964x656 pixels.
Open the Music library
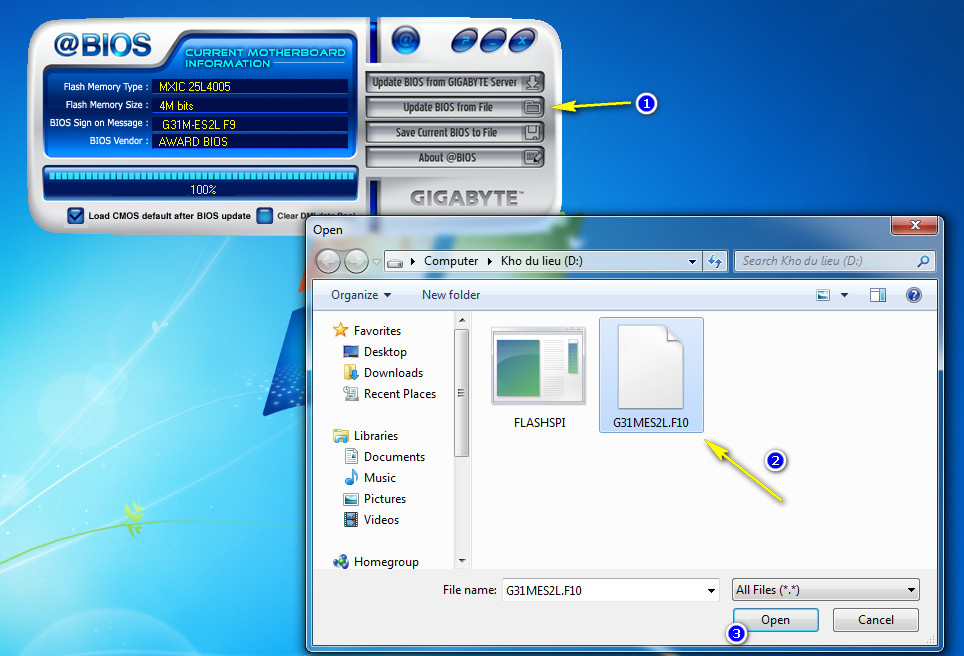pyautogui.click(x=379, y=478)
